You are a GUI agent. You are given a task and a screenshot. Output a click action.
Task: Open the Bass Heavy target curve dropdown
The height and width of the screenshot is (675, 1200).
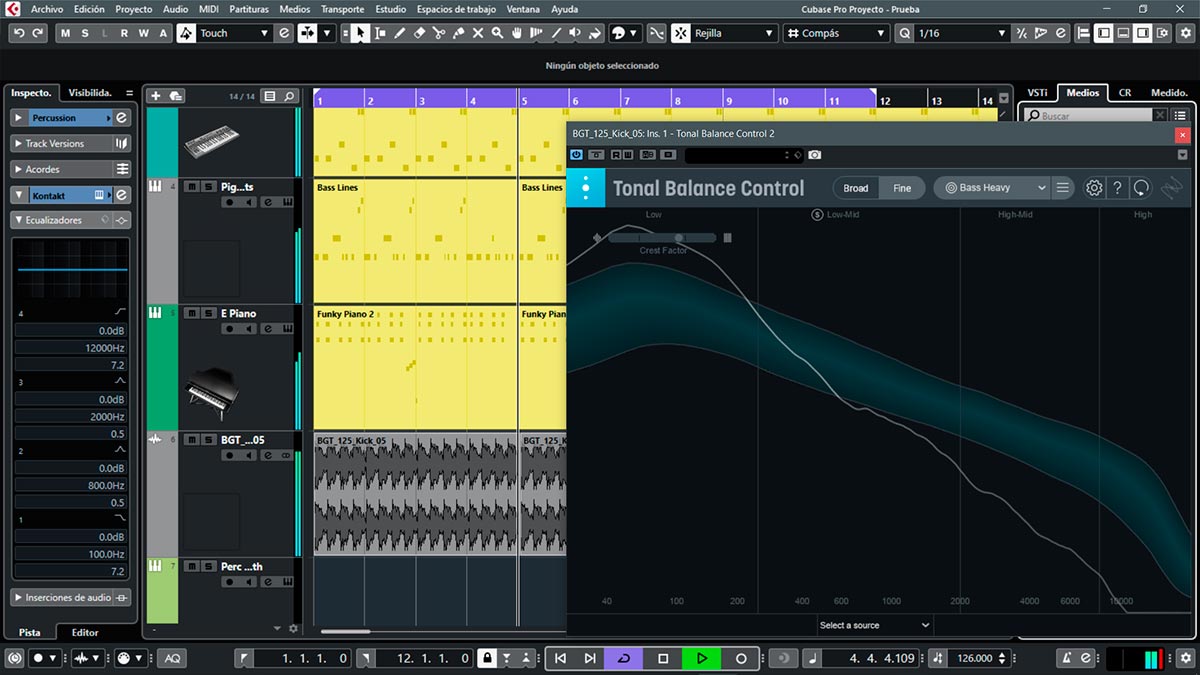(x=992, y=187)
